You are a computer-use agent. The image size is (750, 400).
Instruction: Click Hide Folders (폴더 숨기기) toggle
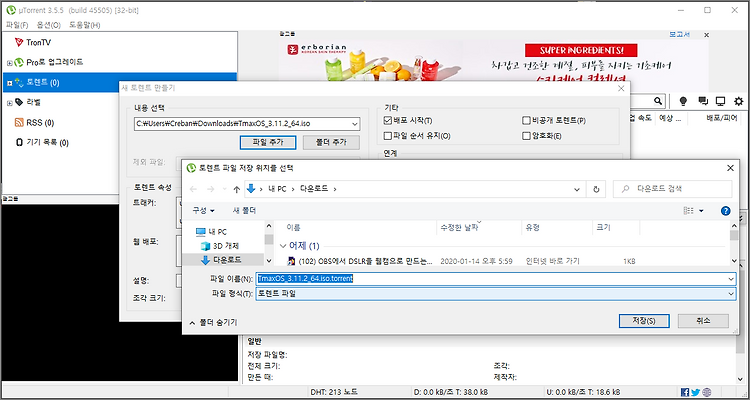213,322
